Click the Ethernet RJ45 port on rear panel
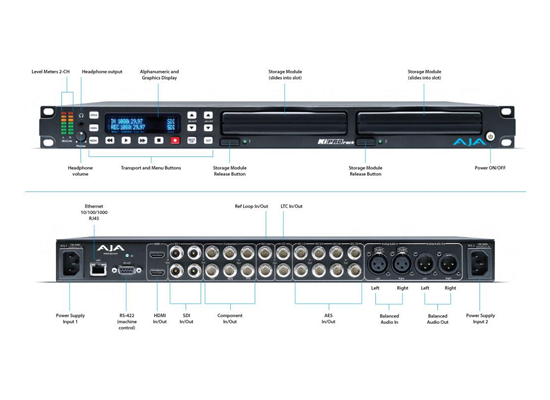The height and width of the screenshot is (400, 550). (98, 269)
